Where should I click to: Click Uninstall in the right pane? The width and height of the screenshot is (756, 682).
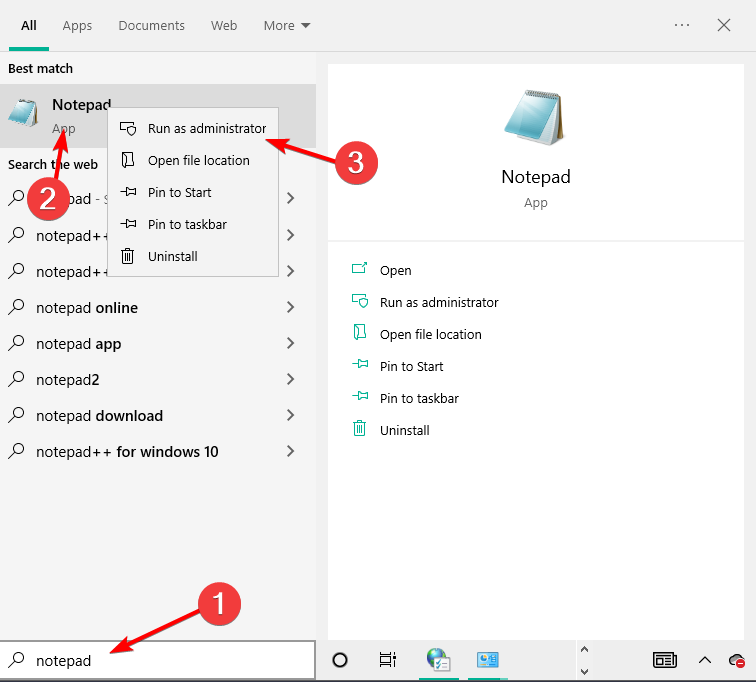[405, 430]
